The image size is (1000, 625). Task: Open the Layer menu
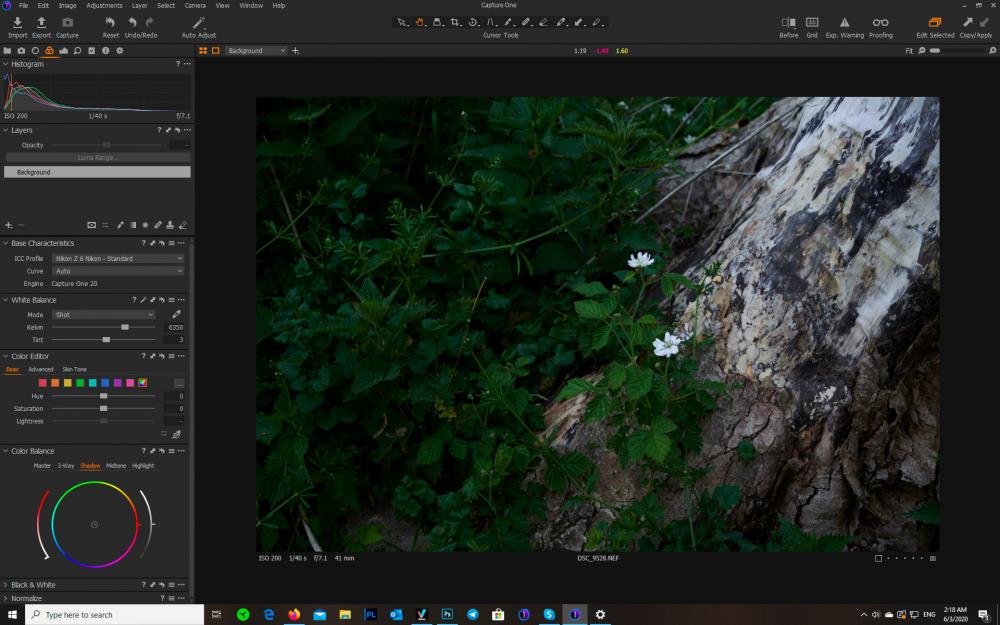point(140,5)
